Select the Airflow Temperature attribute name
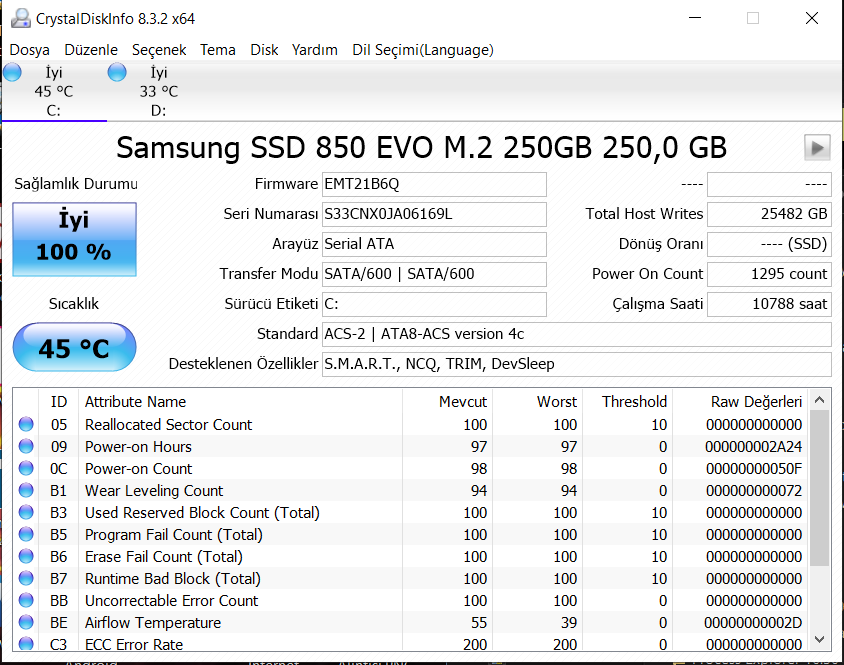The image size is (844, 665). tap(153, 622)
